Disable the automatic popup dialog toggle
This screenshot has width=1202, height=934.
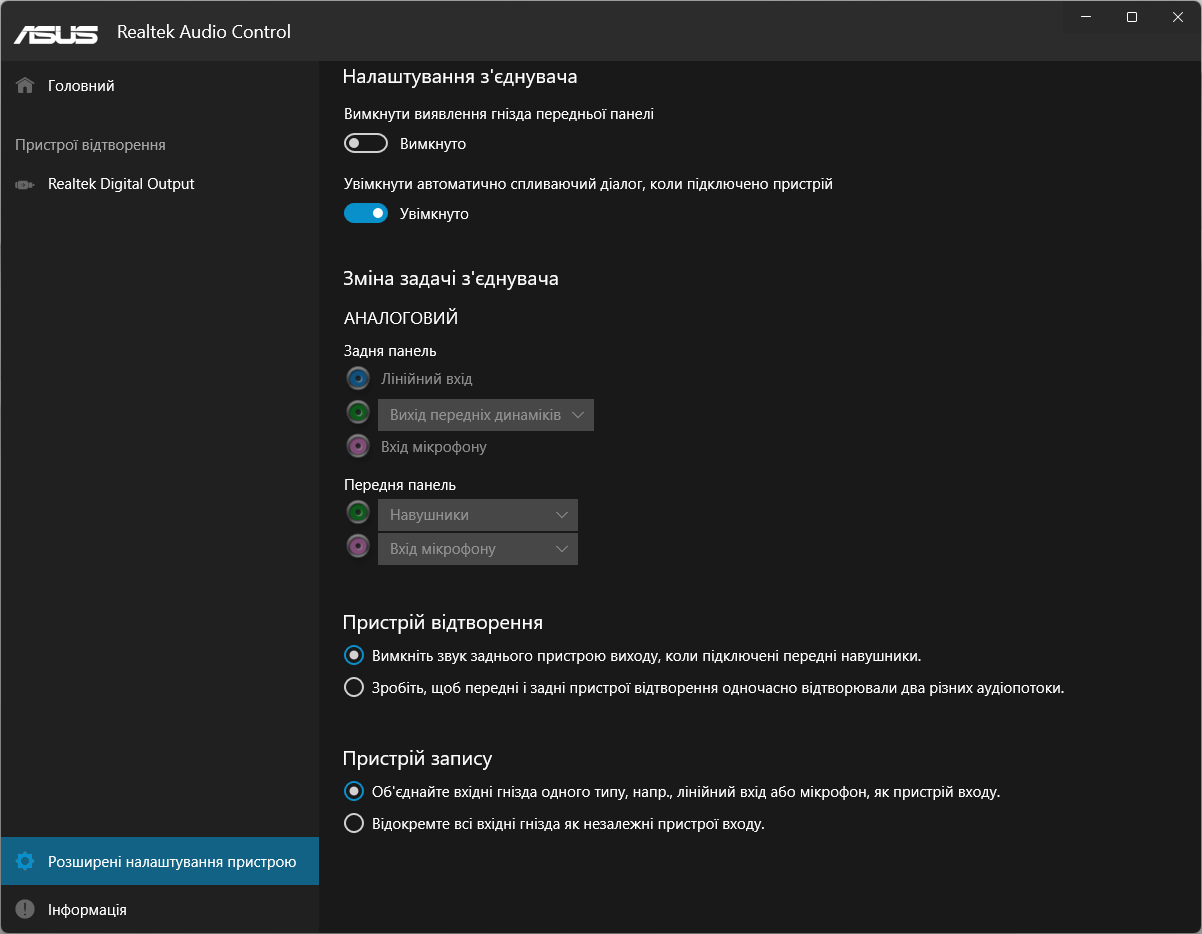366,213
